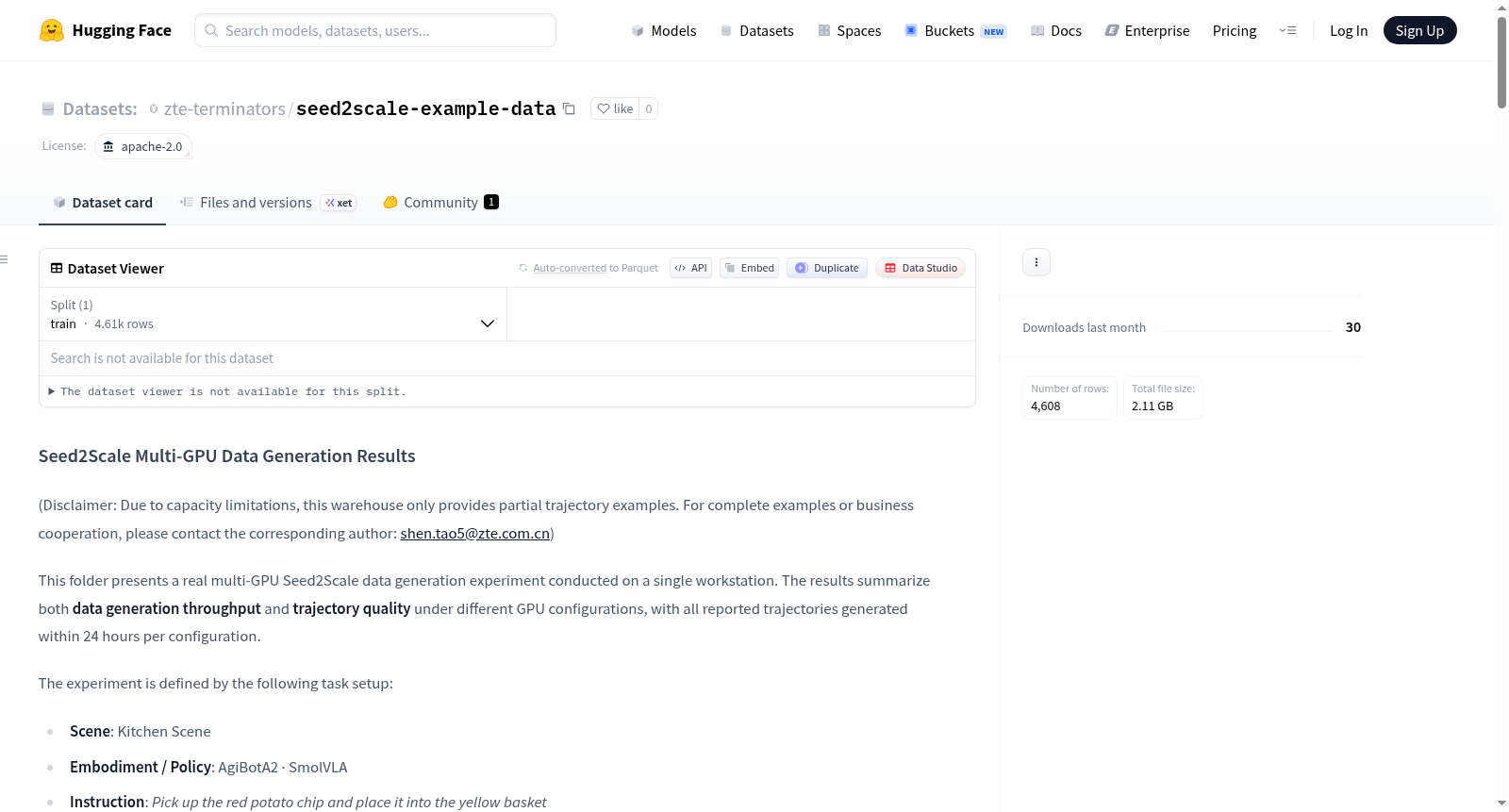This screenshot has width=1509, height=812.
Task: Click the Hugging Face logo icon
Action: tap(52, 30)
